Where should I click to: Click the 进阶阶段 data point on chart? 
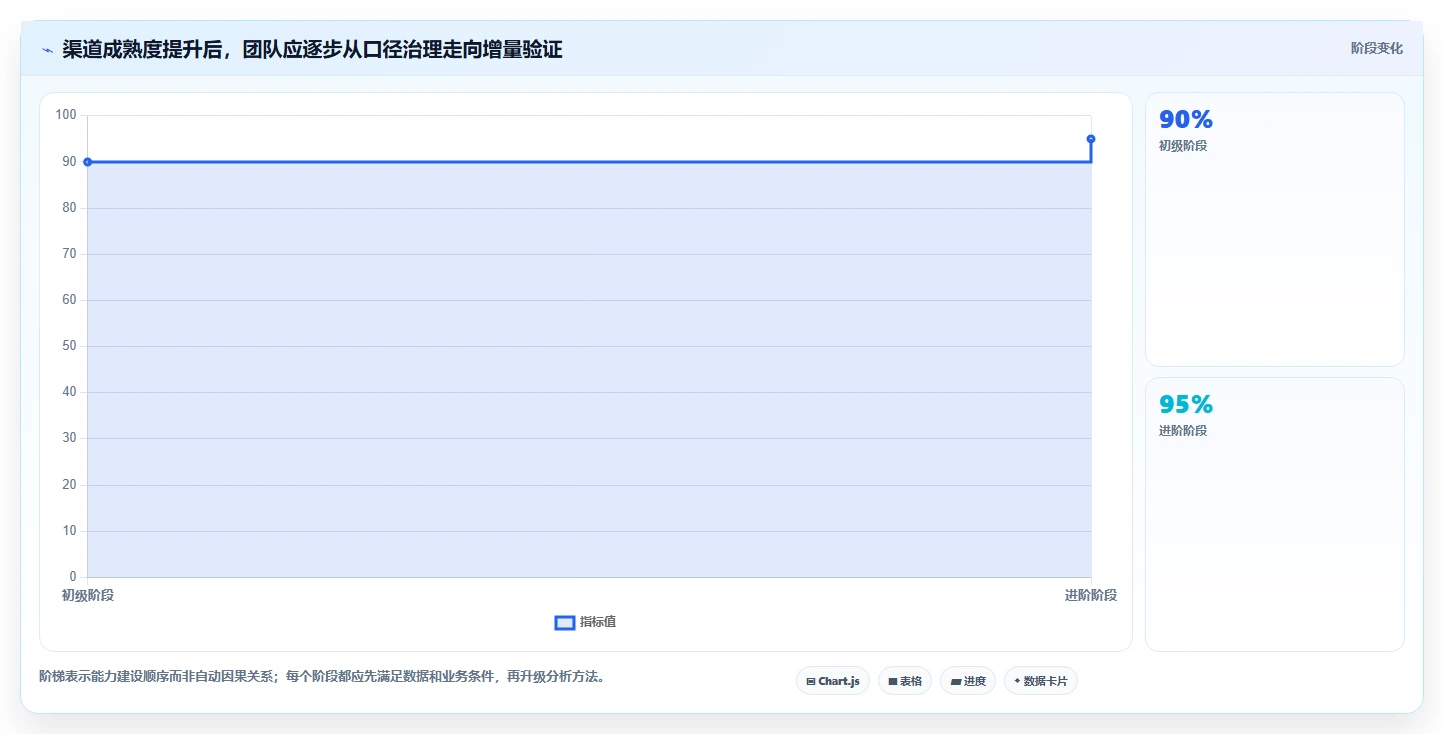(x=1091, y=139)
